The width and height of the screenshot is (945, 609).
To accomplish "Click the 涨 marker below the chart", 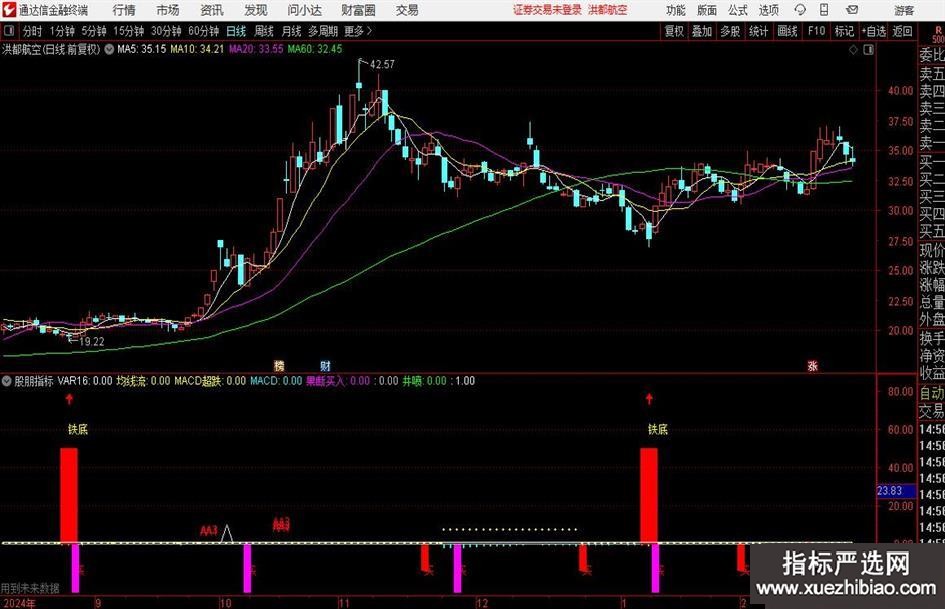I will coord(812,365).
